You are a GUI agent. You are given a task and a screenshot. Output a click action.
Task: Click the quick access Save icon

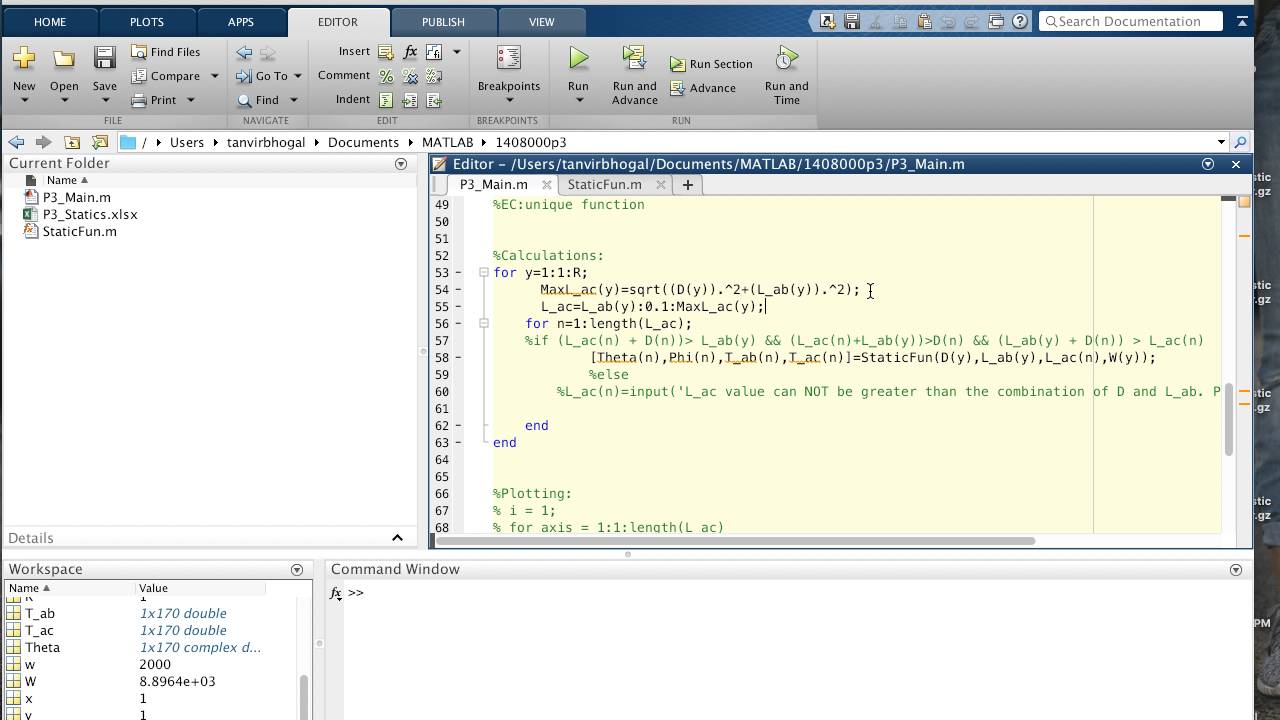pos(852,21)
